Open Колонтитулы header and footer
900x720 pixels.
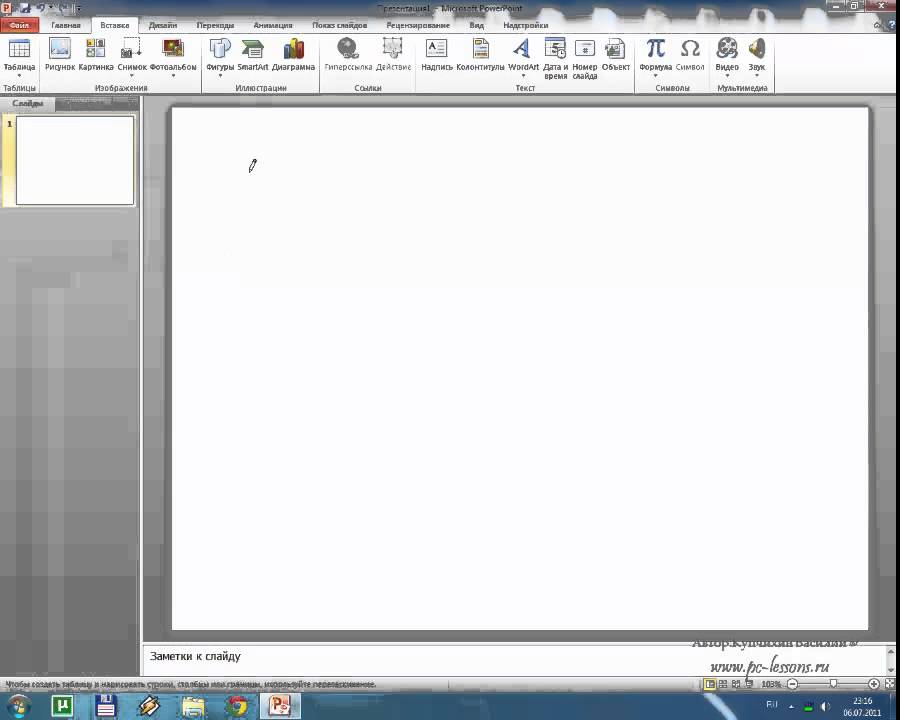(480, 55)
